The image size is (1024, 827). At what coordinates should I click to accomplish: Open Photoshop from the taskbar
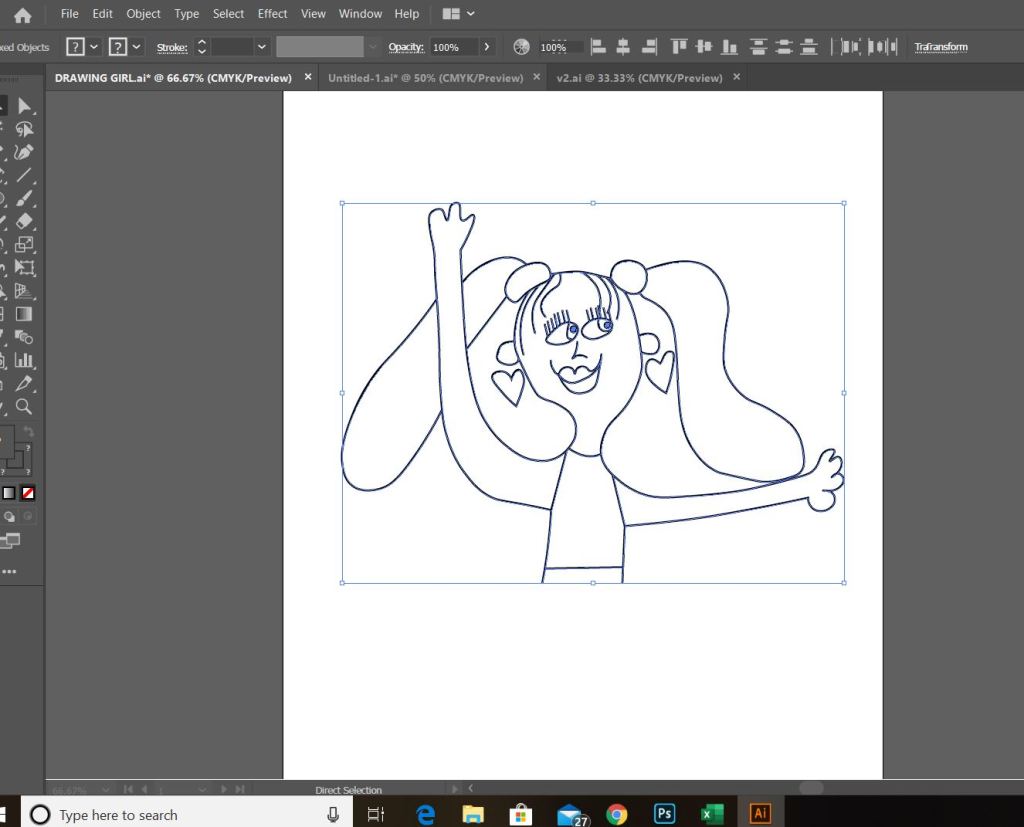tap(664, 814)
